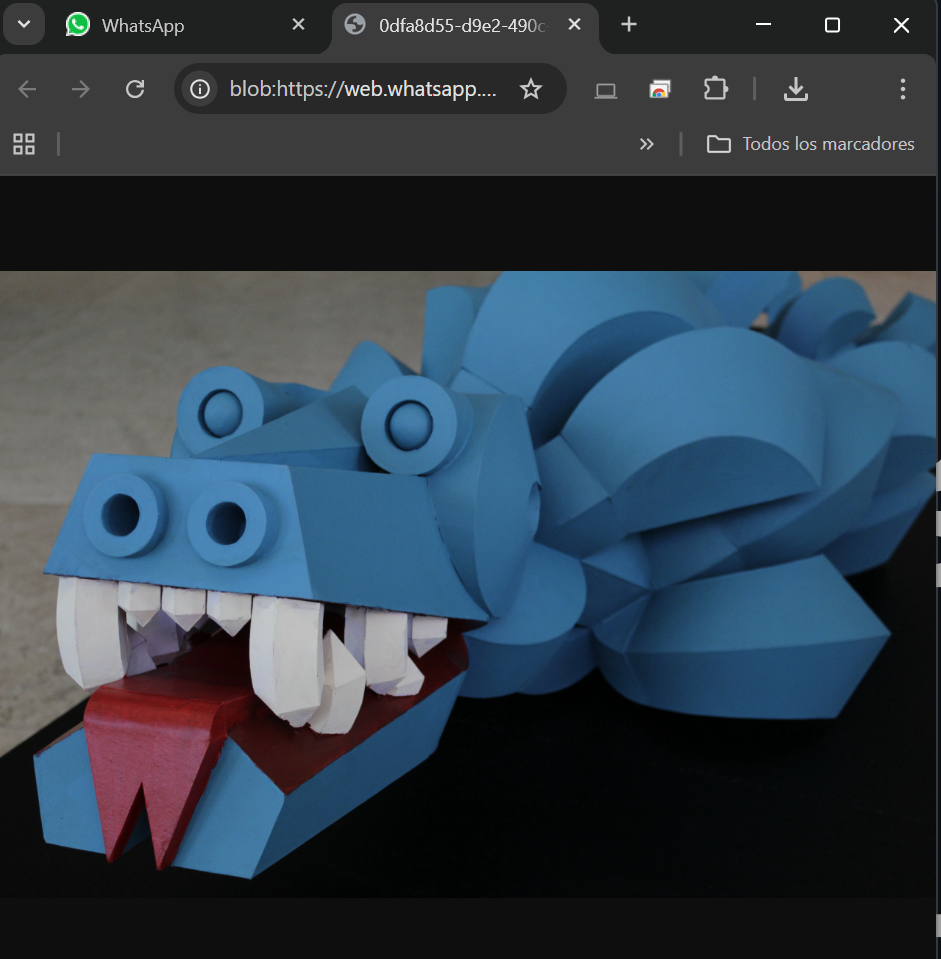Screen dimensions: 941x959
Task: Expand hidden bookmarks with double chevron
Action: (x=647, y=144)
